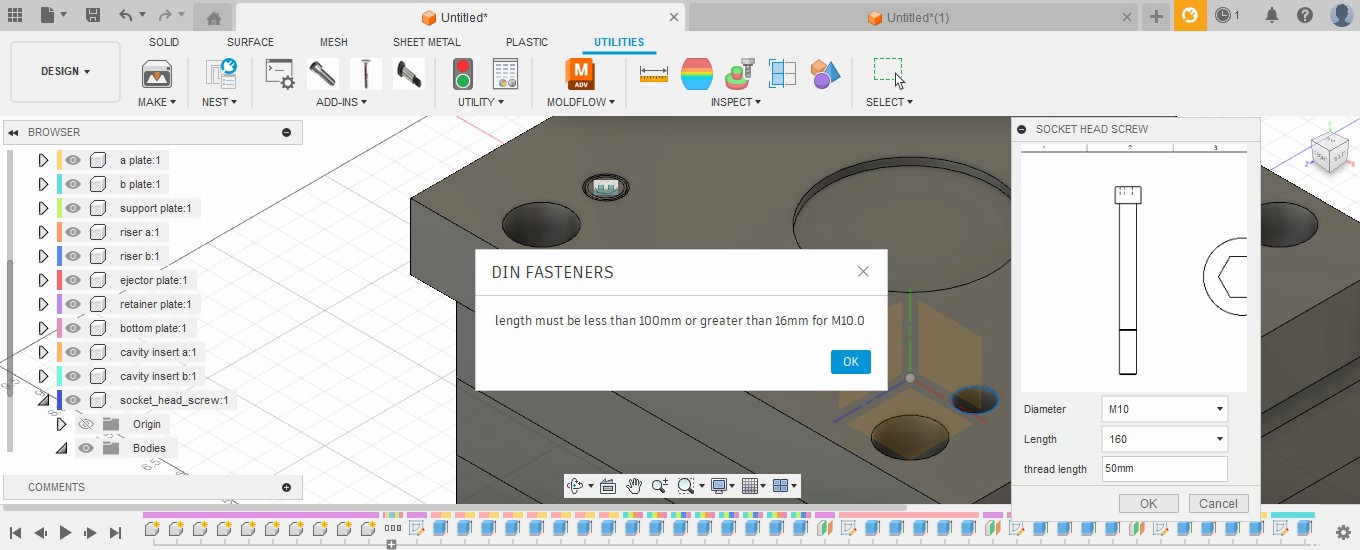The width and height of the screenshot is (1360, 550).
Task: Show the Origin folder
Action: (x=86, y=424)
